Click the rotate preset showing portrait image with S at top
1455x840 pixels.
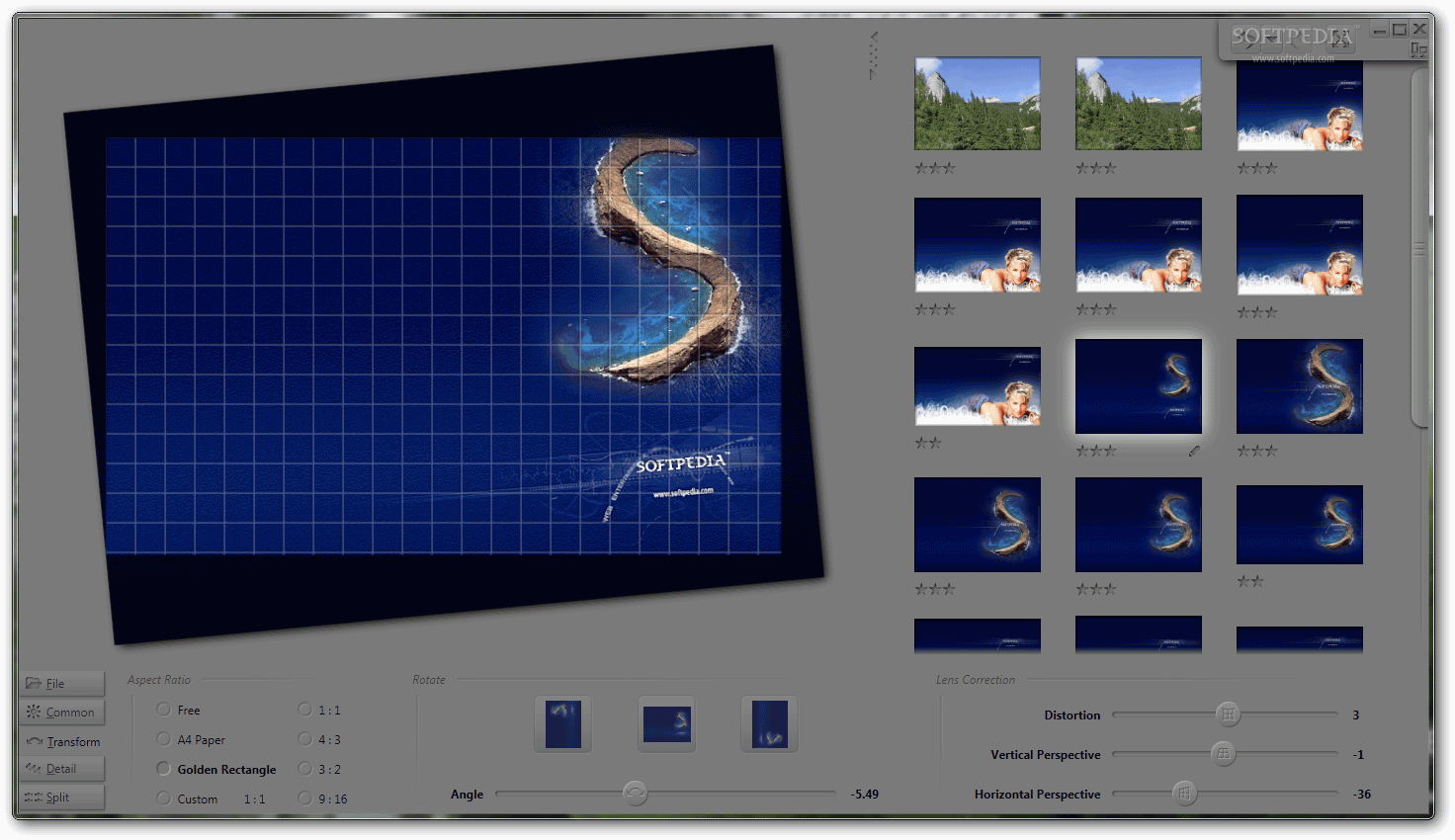click(562, 724)
